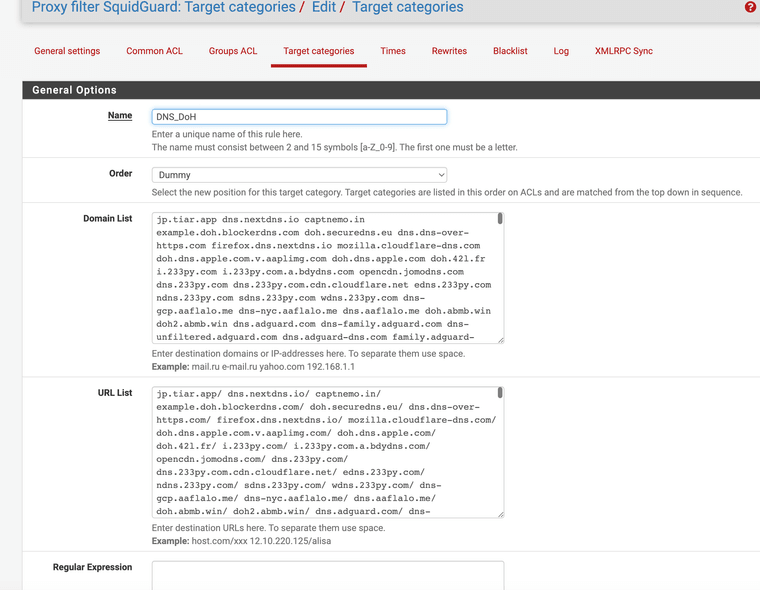The image size is (760, 590).
Task: Click the last Target categories breadcrumb
Action: coord(408,7)
